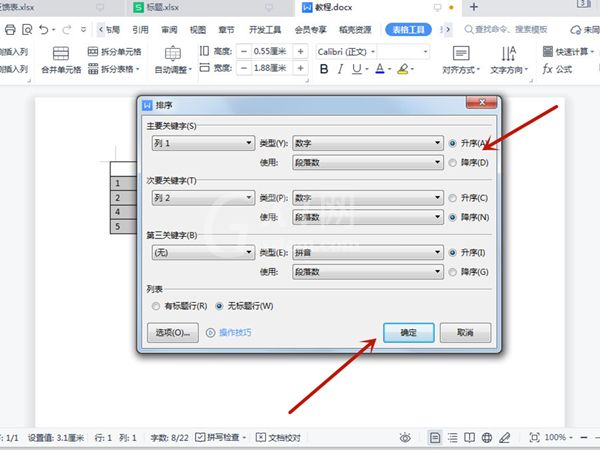The image size is (600, 450).
Task: Open 第三关键字 (无) dropdown
Action: click(x=203, y=253)
